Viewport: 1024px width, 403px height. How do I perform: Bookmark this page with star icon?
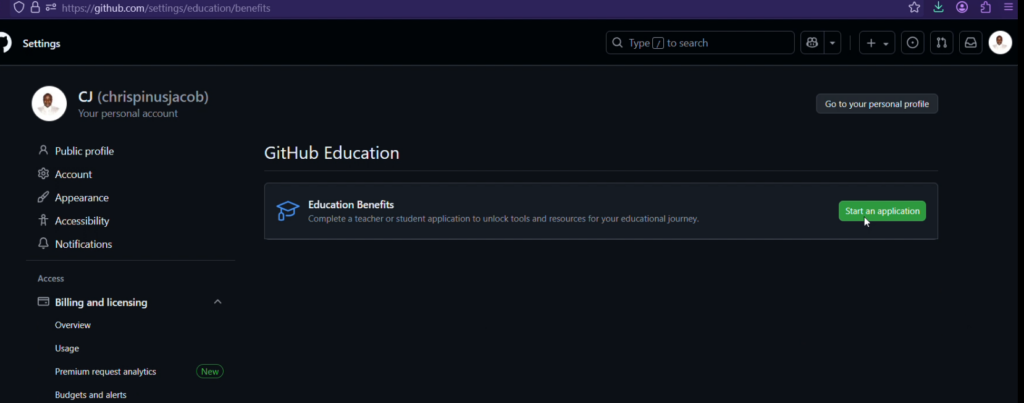[914, 7]
